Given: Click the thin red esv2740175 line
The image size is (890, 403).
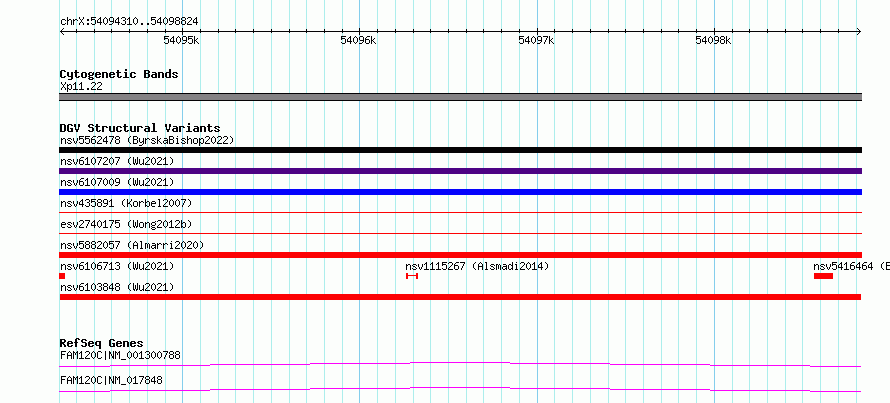Looking at the screenshot, I should tap(460, 233).
